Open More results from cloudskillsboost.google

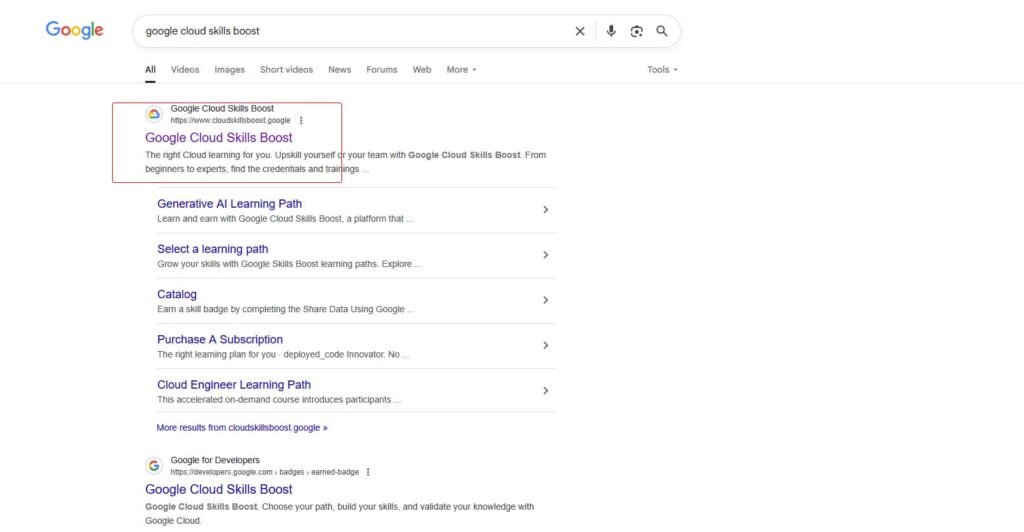242,428
